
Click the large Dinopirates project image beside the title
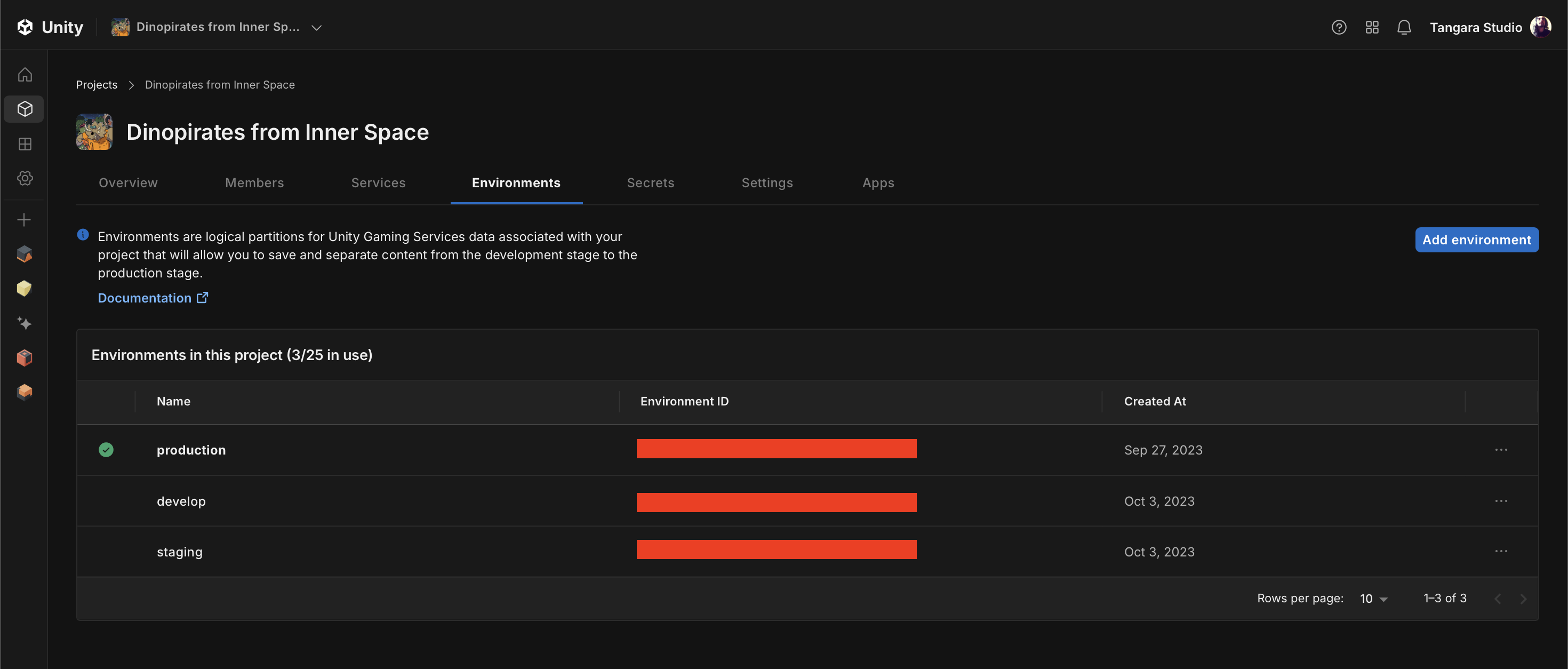click(94, 131)
